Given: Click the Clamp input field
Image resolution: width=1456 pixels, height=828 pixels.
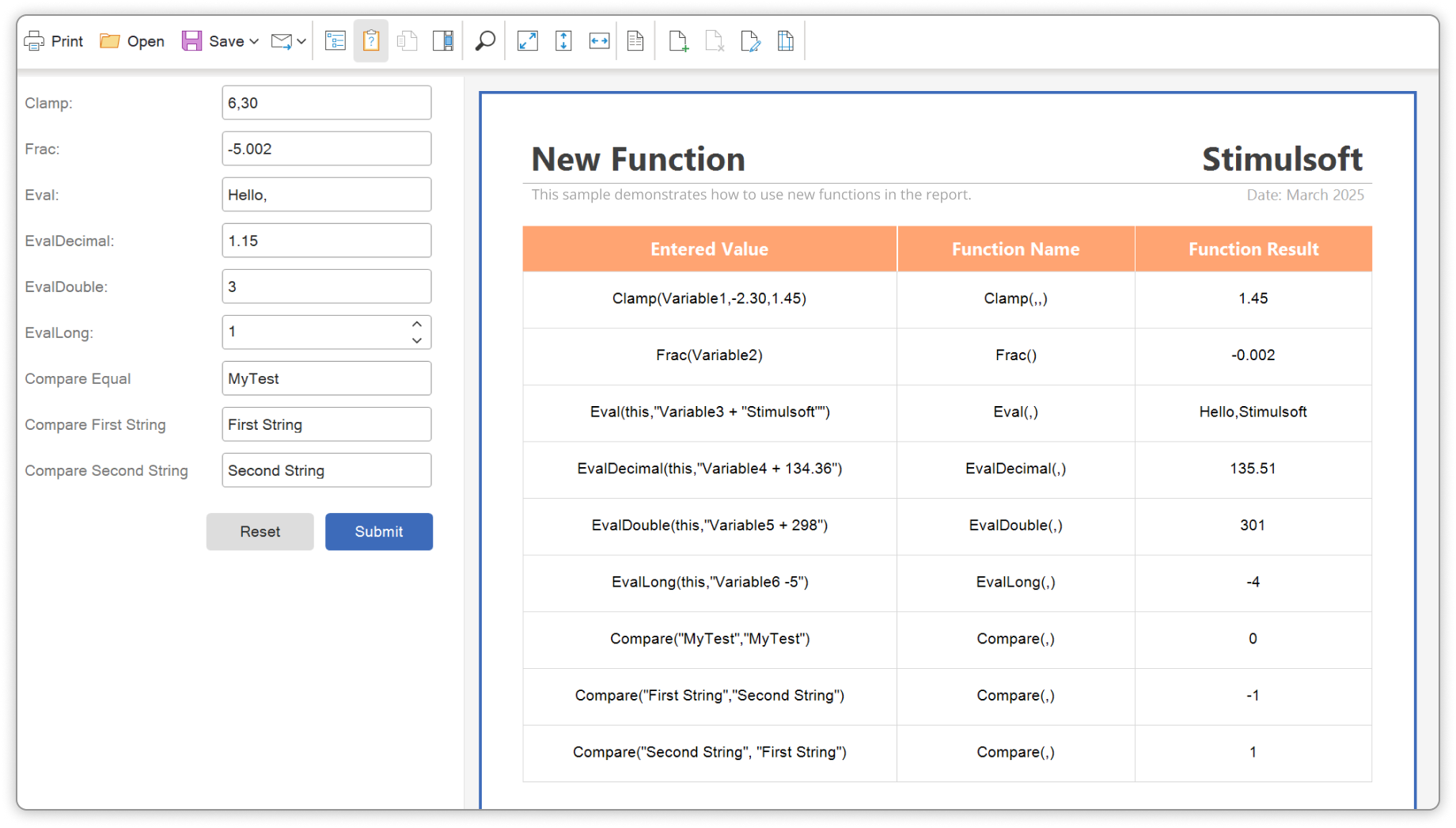Looking at the screenshot, I should pos(327,103).
